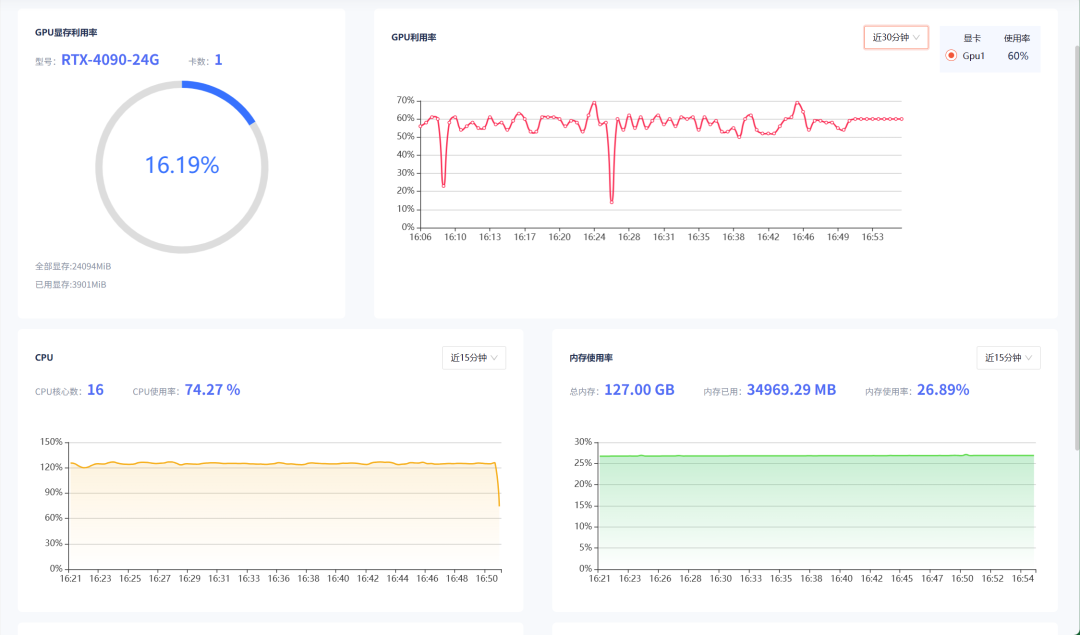Click the chevron arrow in CPU time selector

click(x=495, y=358)
